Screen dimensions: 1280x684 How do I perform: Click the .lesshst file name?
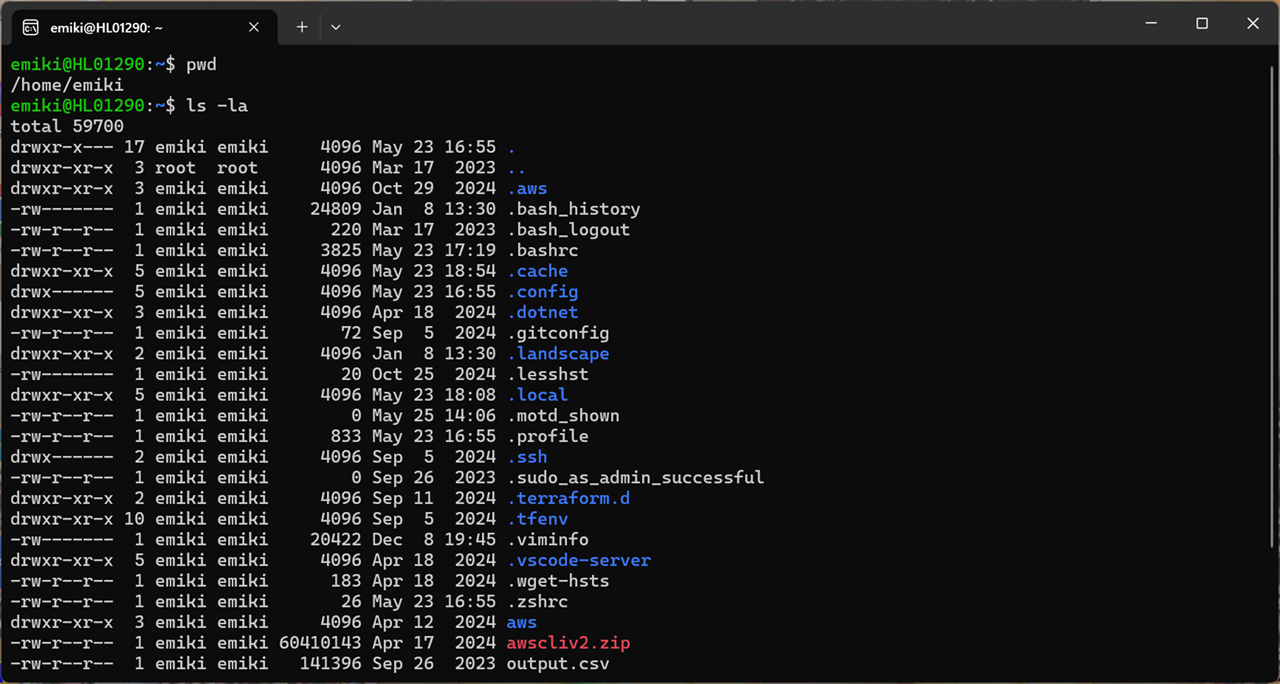(548, 374)
